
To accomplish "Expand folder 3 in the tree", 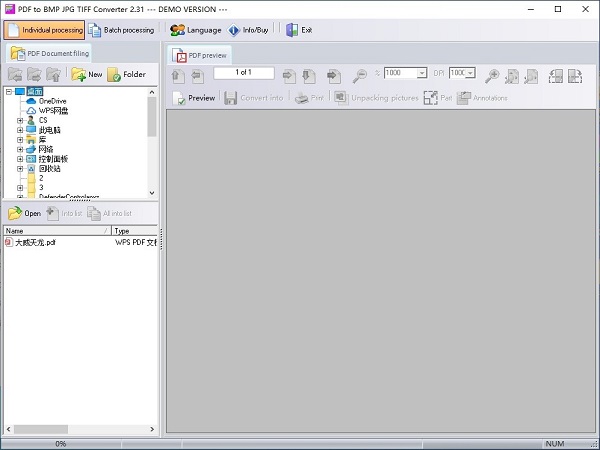I will [20, 188].
